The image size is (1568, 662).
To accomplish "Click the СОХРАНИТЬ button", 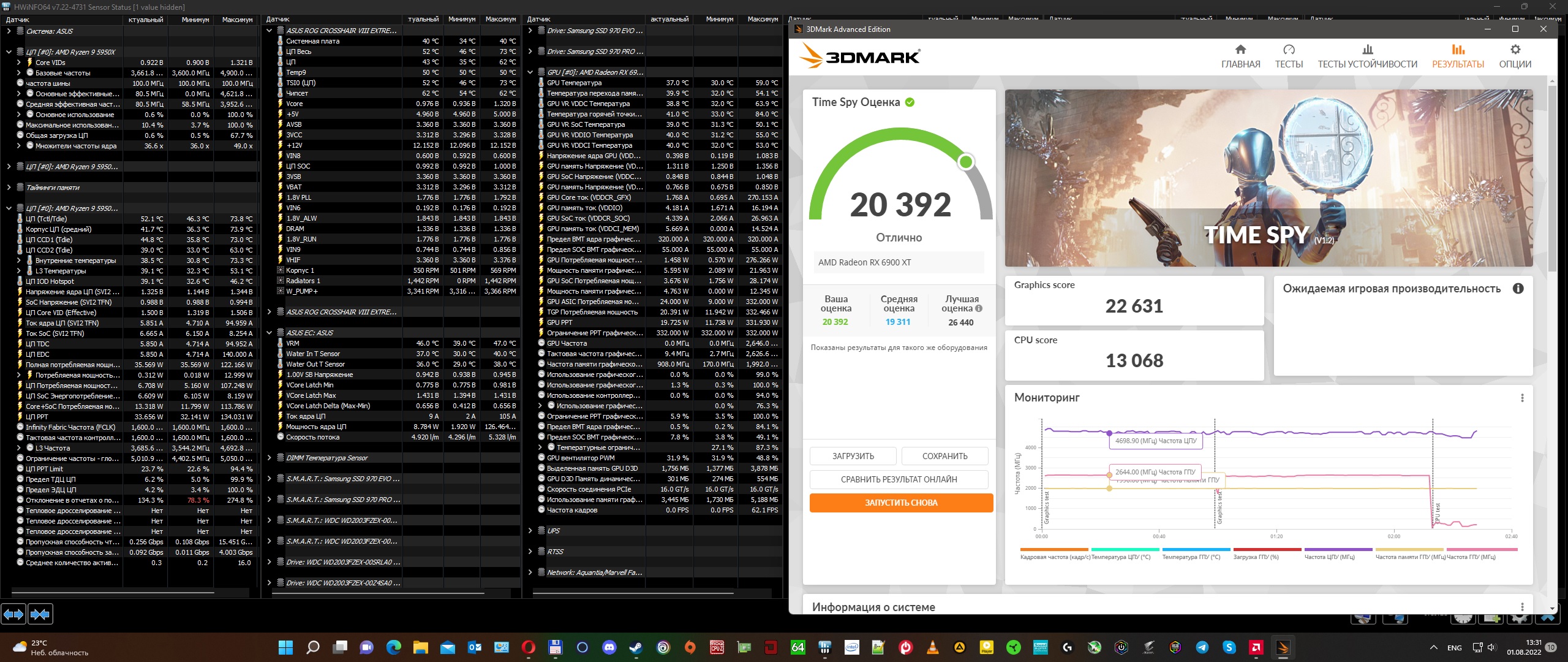I will [944, 456].
